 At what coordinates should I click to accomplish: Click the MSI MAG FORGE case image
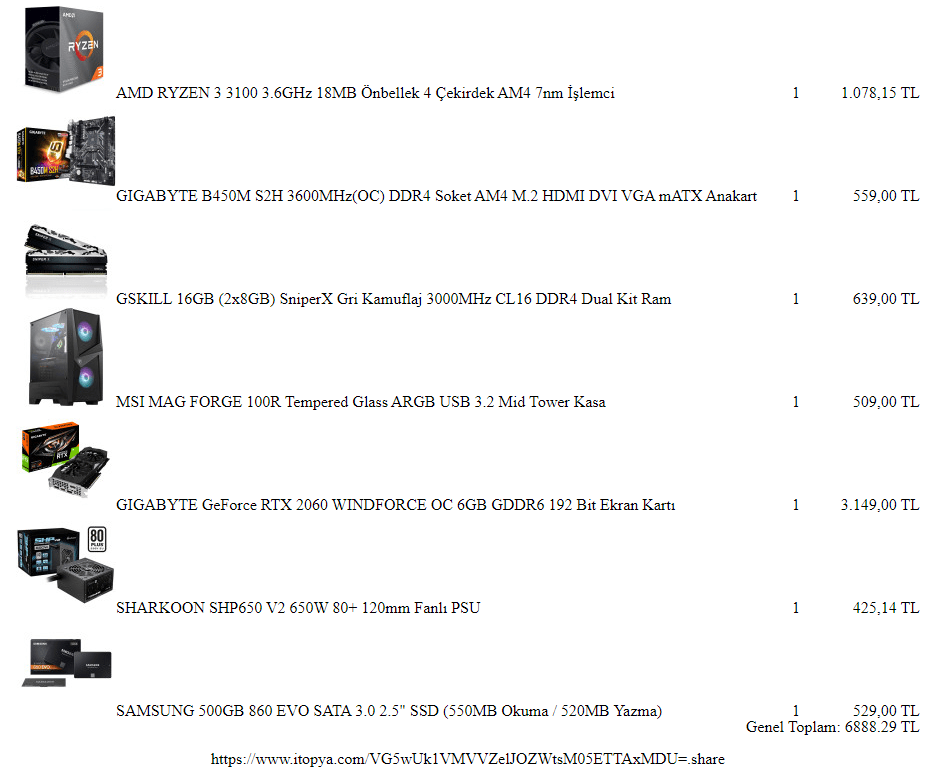[65, 357]
